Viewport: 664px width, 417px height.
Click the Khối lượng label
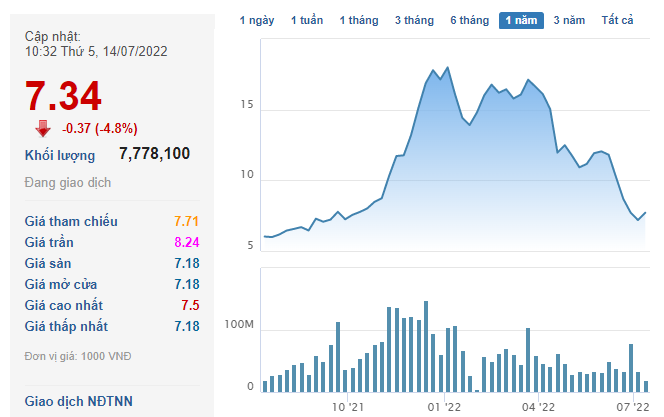click(60, 155)
